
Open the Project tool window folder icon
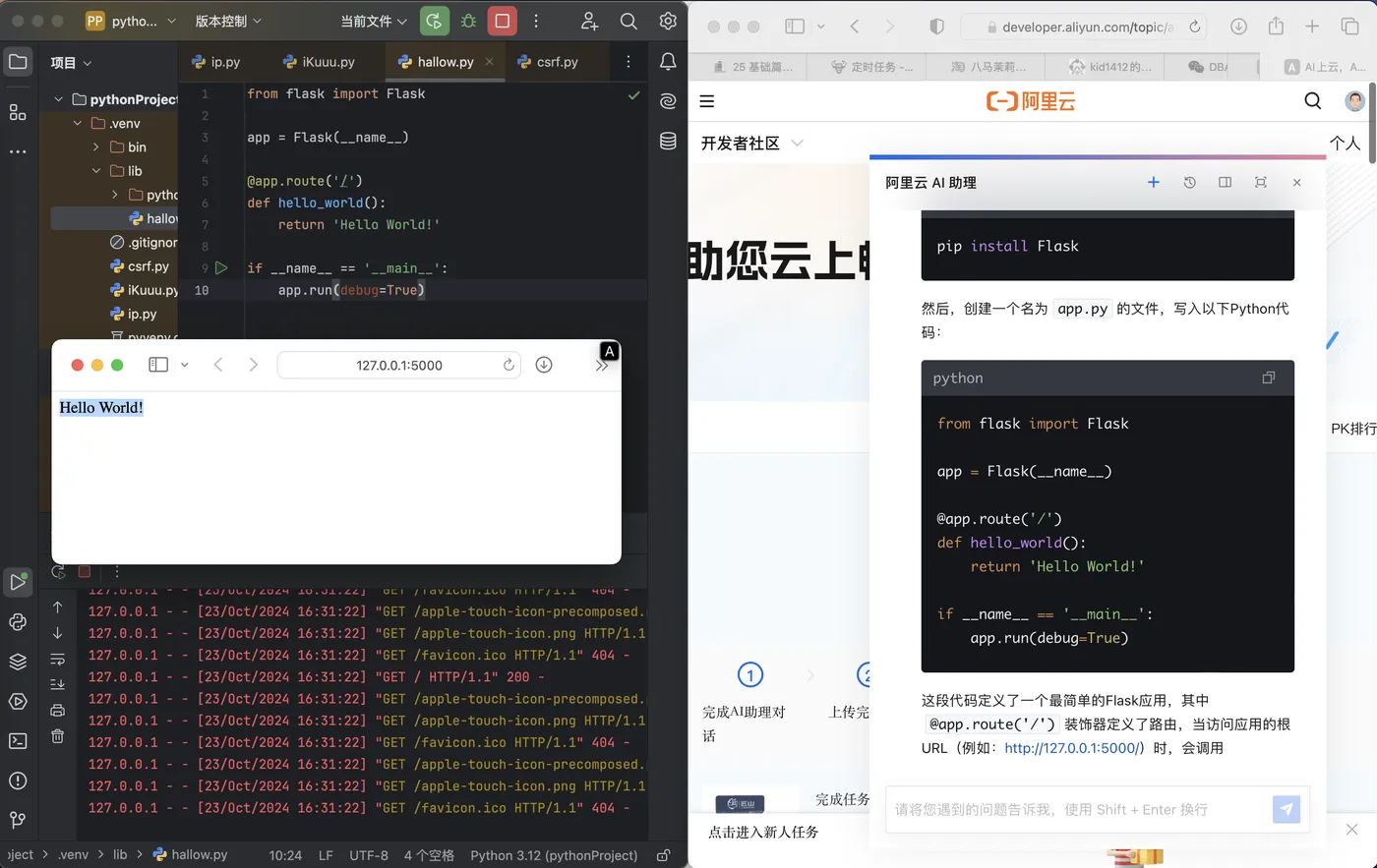tap(18, 62)
